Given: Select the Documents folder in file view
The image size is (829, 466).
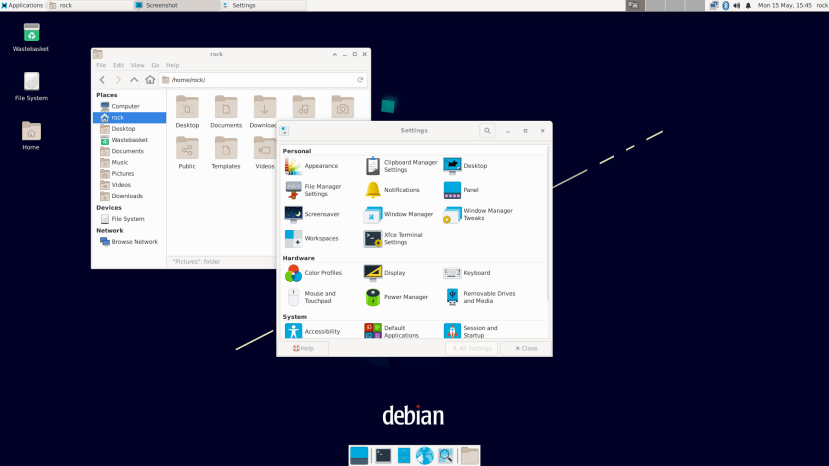Looking at the screenshot, I should [226, 112].
